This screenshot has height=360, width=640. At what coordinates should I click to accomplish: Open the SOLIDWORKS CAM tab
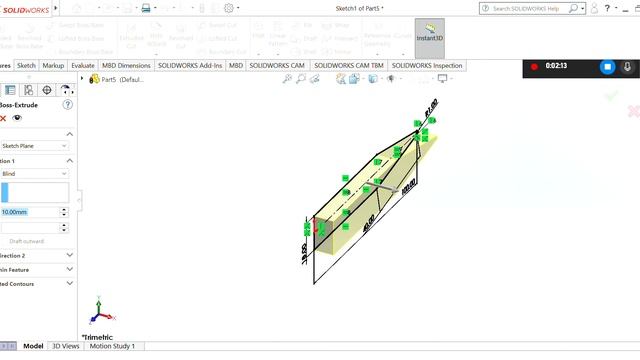(277, 65)
